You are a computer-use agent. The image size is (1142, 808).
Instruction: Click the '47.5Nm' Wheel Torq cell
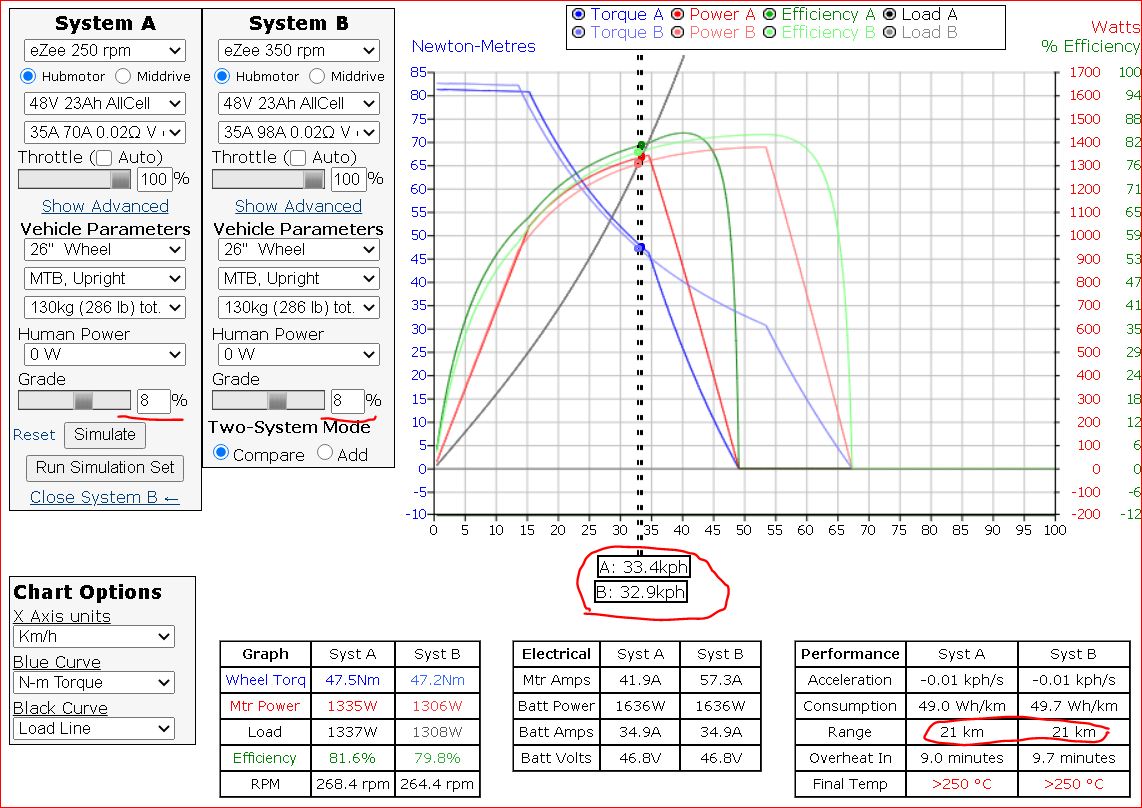coord(353,680)
